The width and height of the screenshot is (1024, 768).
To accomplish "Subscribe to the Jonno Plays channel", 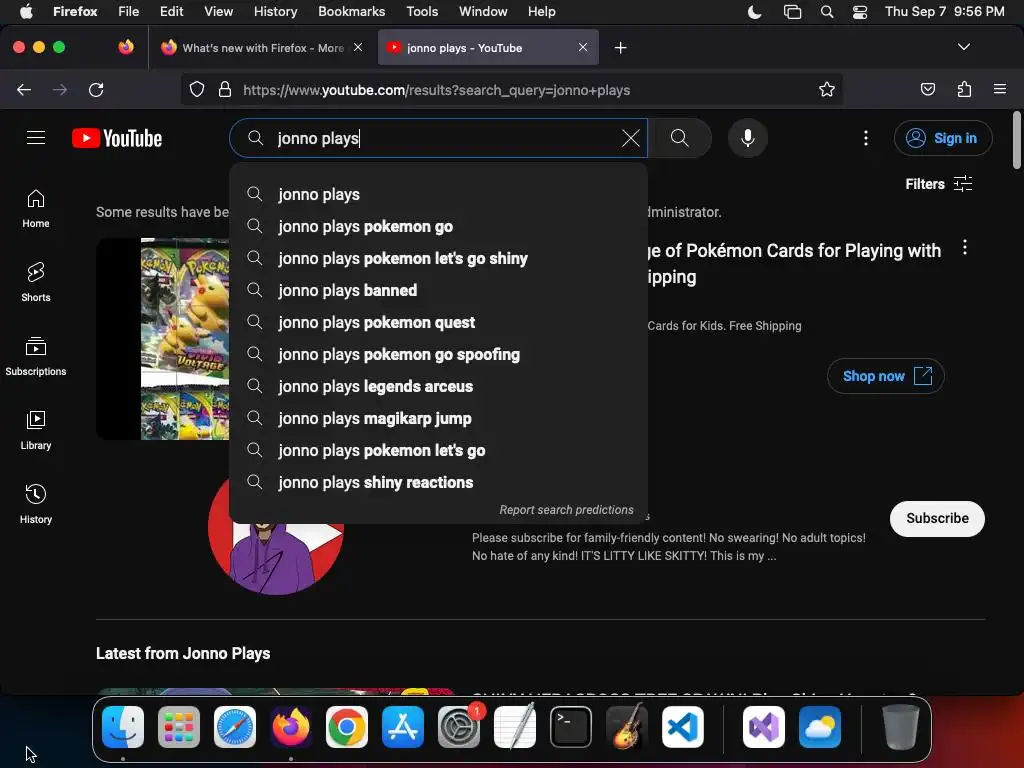I will coord(937,519).
